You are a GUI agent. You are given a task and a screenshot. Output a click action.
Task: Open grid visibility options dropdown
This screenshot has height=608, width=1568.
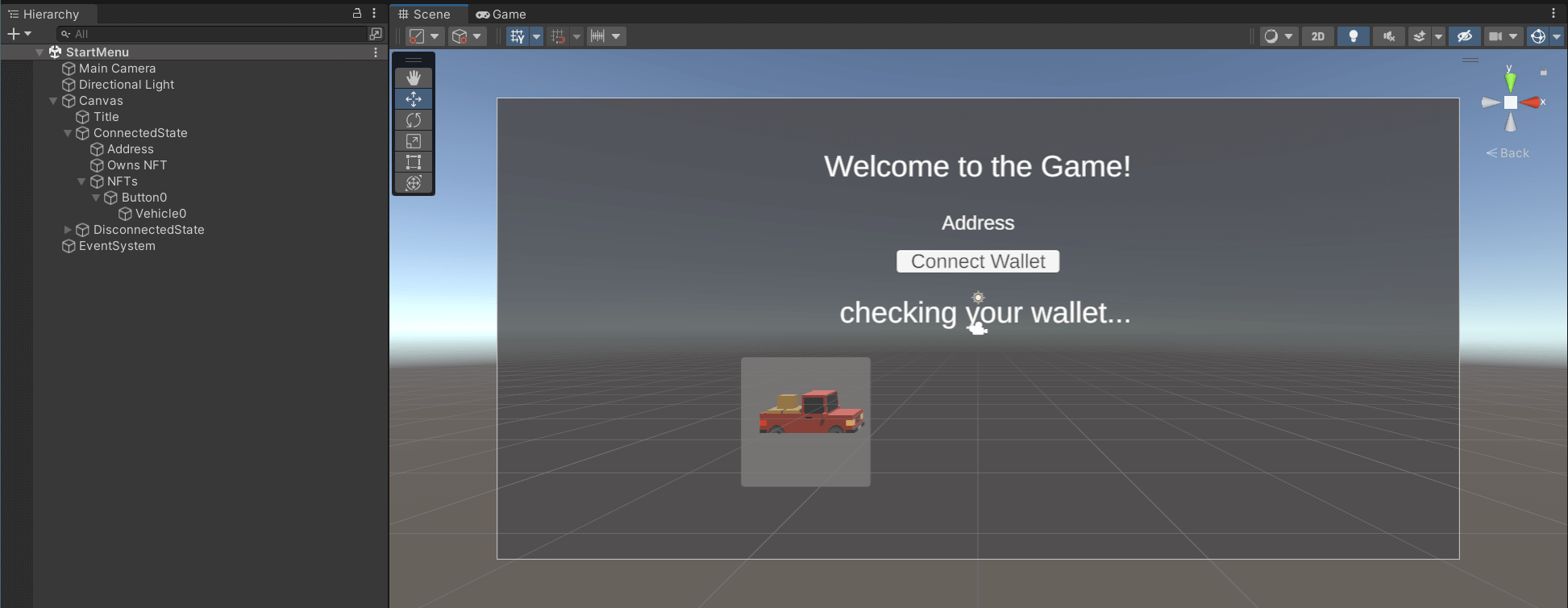point(536,36)
